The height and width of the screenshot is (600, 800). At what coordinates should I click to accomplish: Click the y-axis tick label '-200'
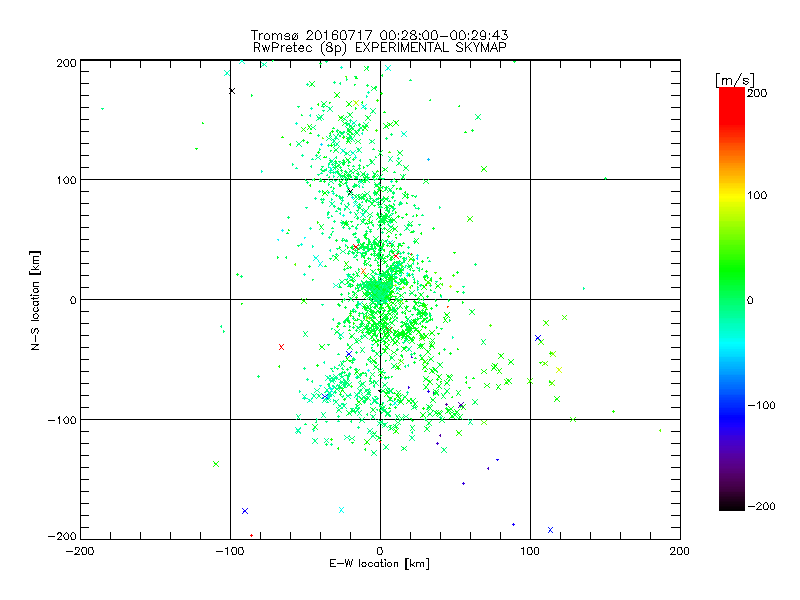[x=62, y=537]
